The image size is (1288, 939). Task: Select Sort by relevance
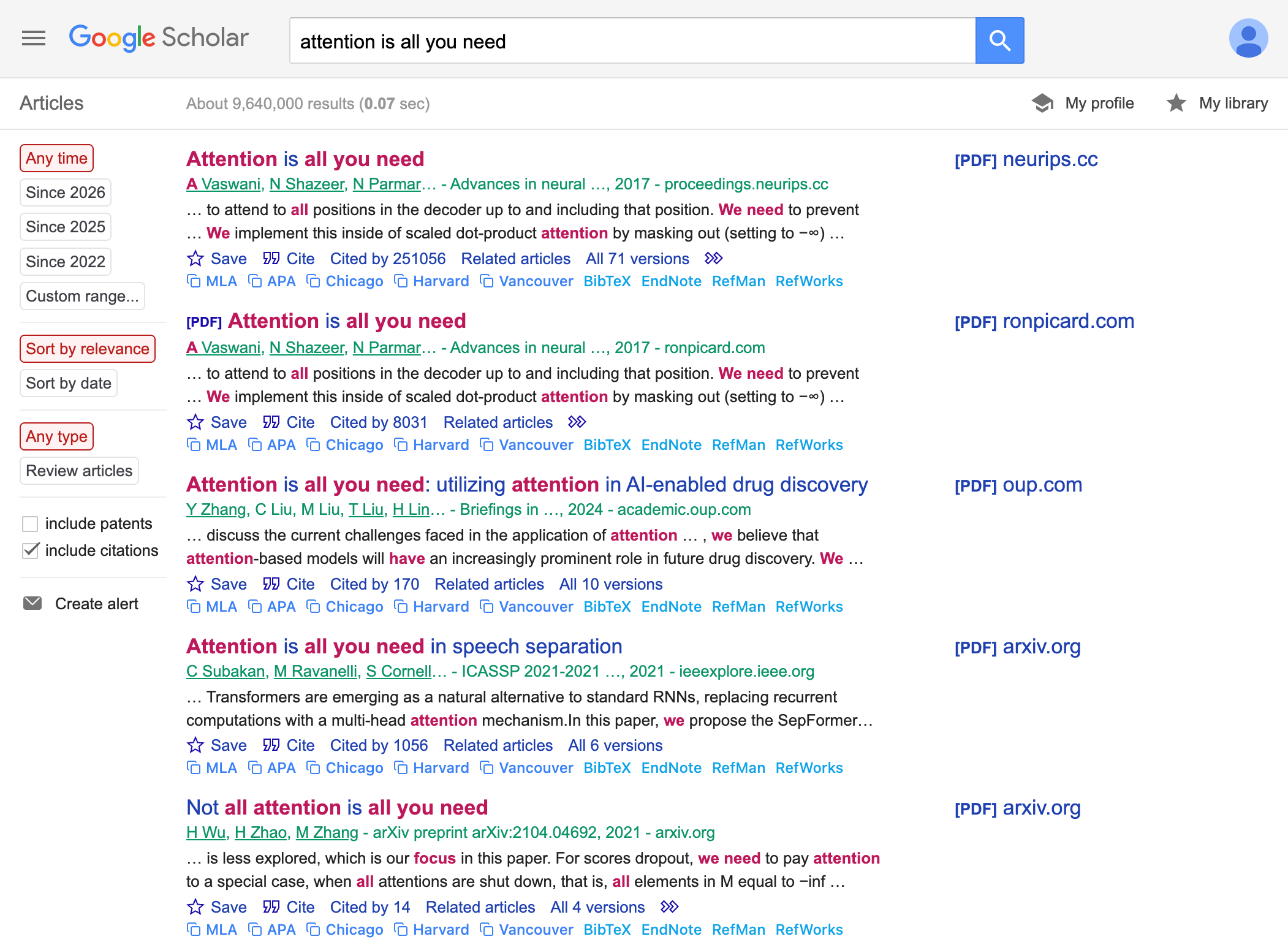(88, 349)
